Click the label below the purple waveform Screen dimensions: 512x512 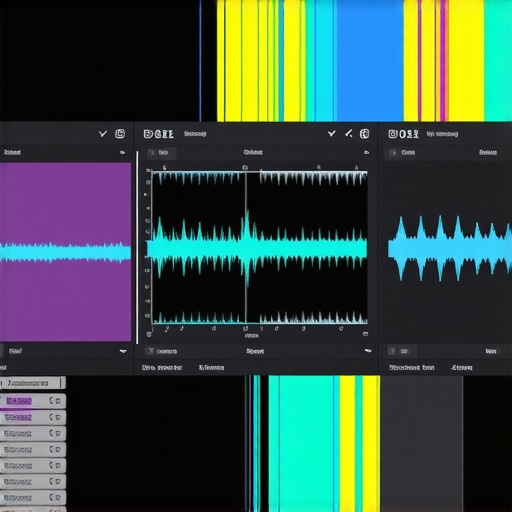pyautogui.click(x=15, y=351)
